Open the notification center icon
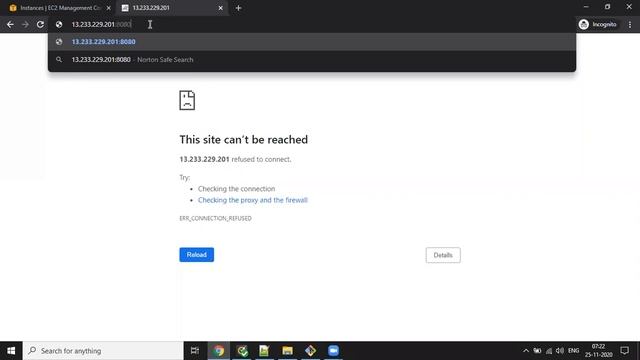This screenshot has width=640, height=360. [x=624, y=351]
